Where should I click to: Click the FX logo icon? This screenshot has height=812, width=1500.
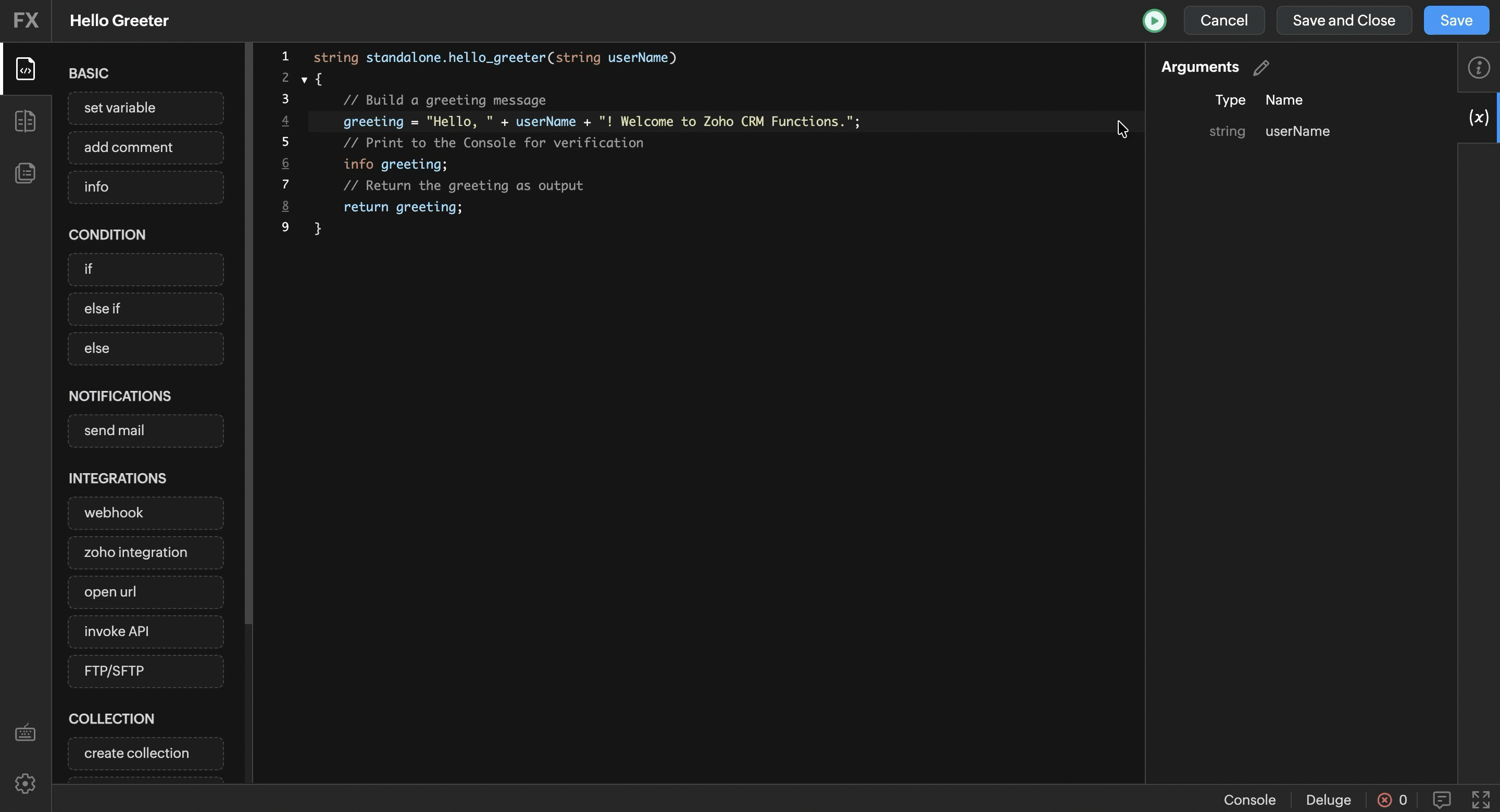(26, 20)
